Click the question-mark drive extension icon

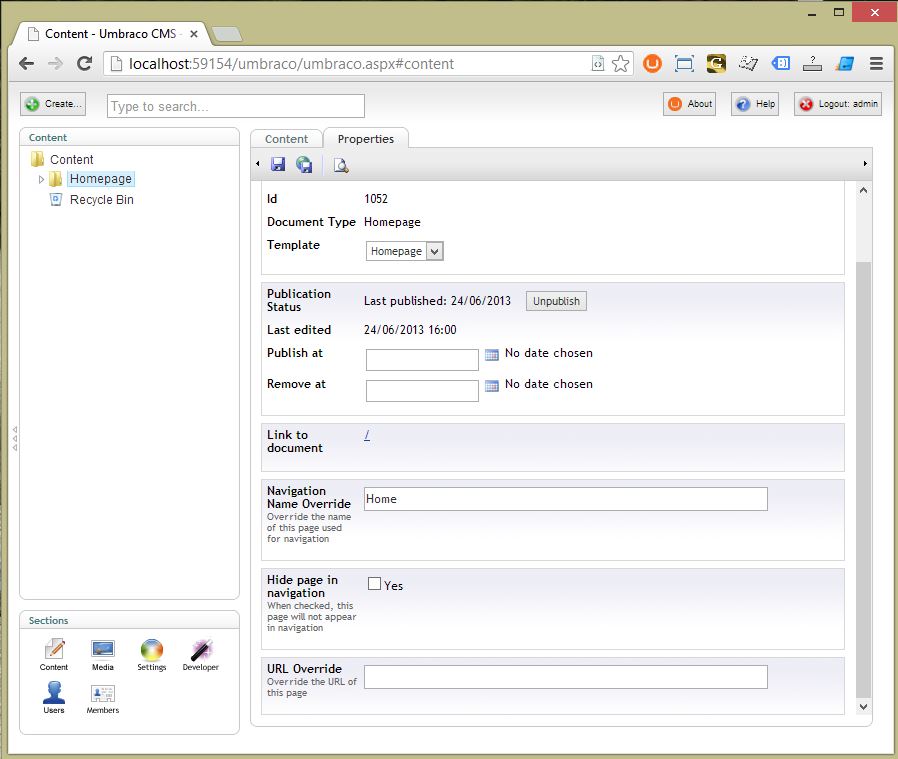[x=812, y=63]
